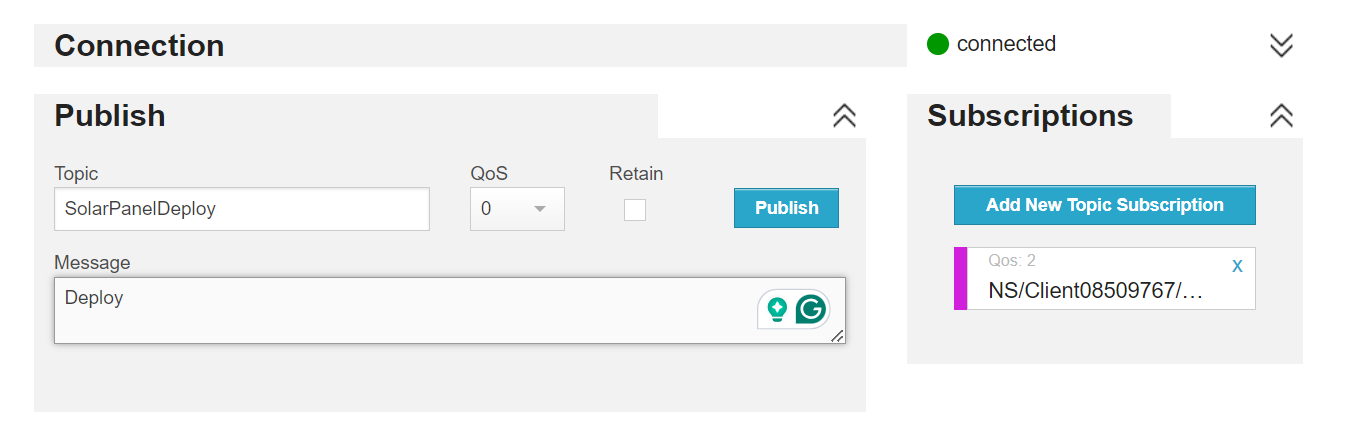This screenshot has width=1360, height=426.
Task: Click Add New Topic Subscription
Action: pos(1104,205)
